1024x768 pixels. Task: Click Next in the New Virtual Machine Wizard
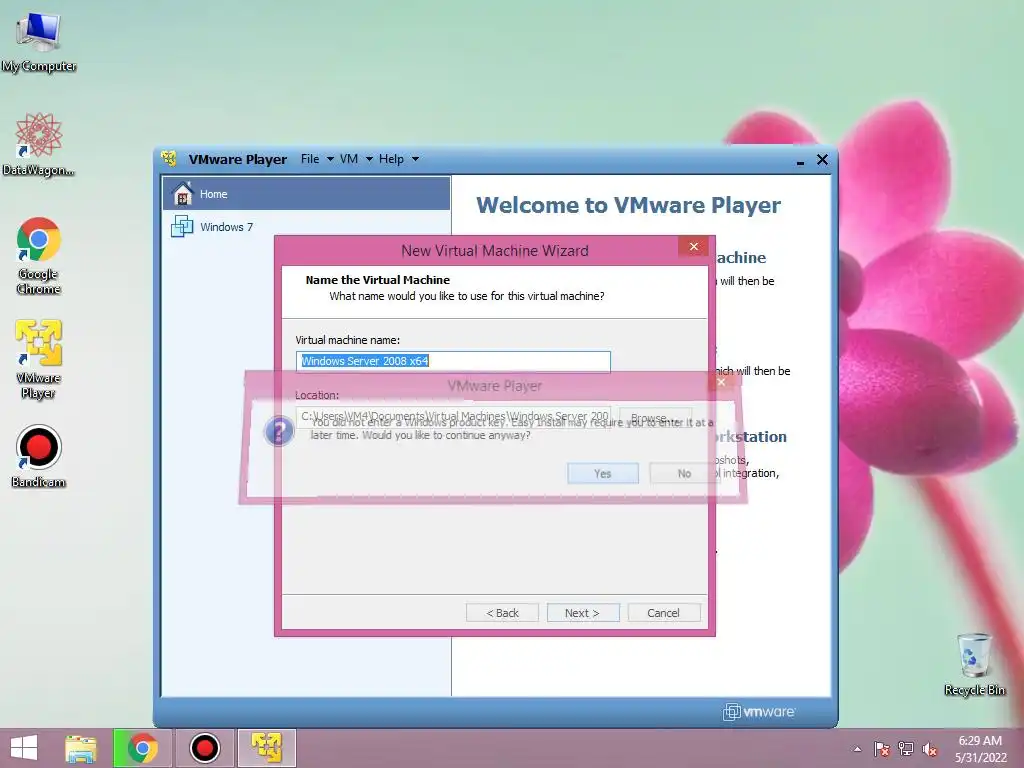(583, 613)
